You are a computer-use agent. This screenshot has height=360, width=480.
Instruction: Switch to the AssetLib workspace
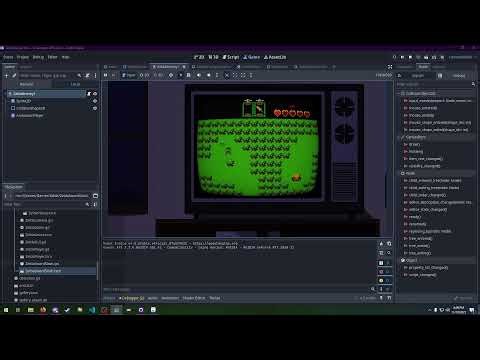pos(275,57)
